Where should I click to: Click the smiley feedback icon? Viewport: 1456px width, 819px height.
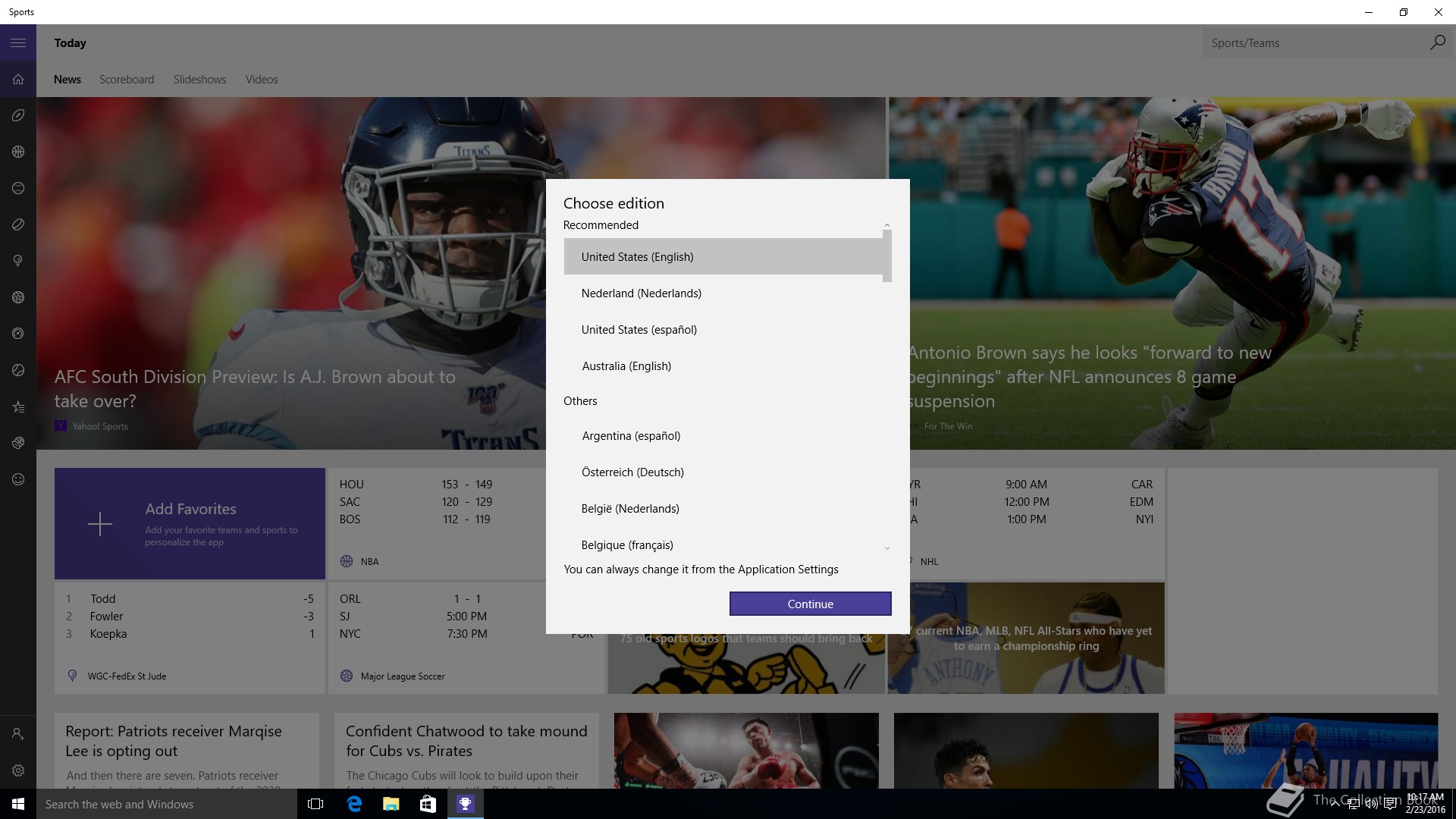click(x=18, y=479)
